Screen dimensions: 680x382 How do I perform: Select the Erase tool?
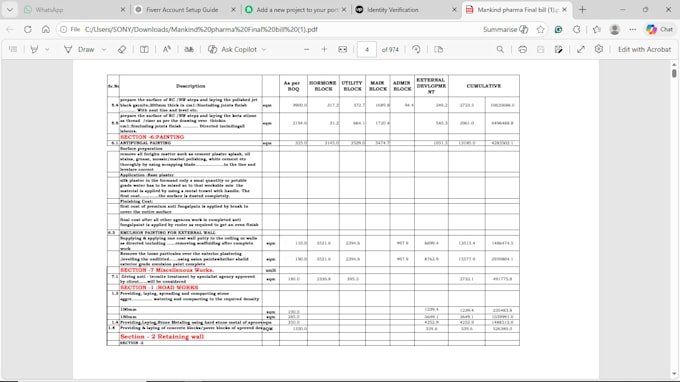122,49
